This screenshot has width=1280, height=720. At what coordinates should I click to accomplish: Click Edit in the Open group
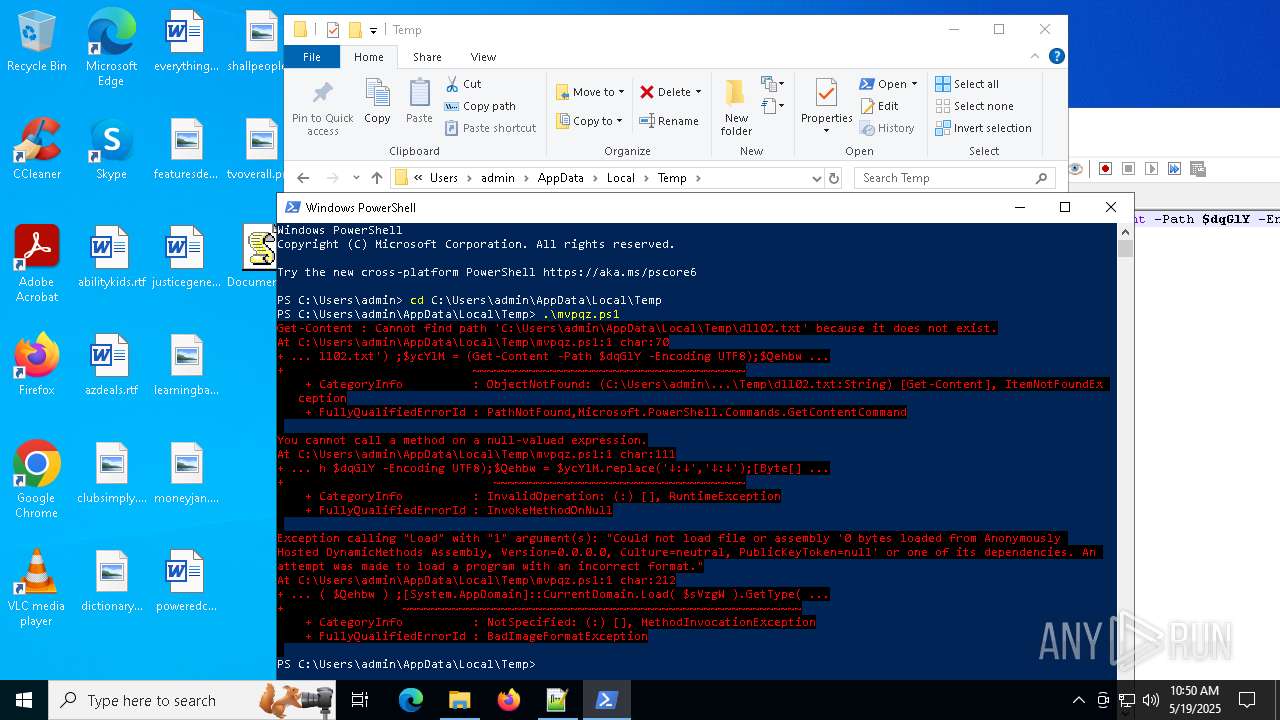point(878,106)
